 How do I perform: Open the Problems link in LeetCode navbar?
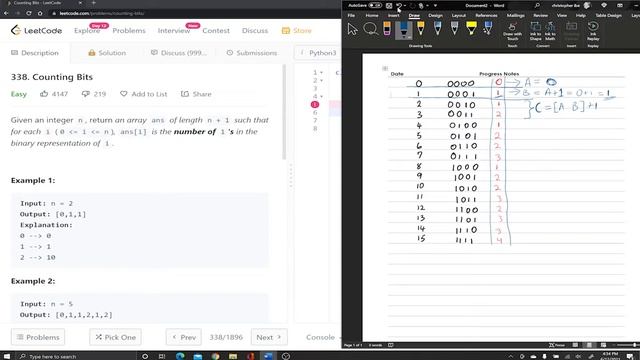click(x=129, y=31)
